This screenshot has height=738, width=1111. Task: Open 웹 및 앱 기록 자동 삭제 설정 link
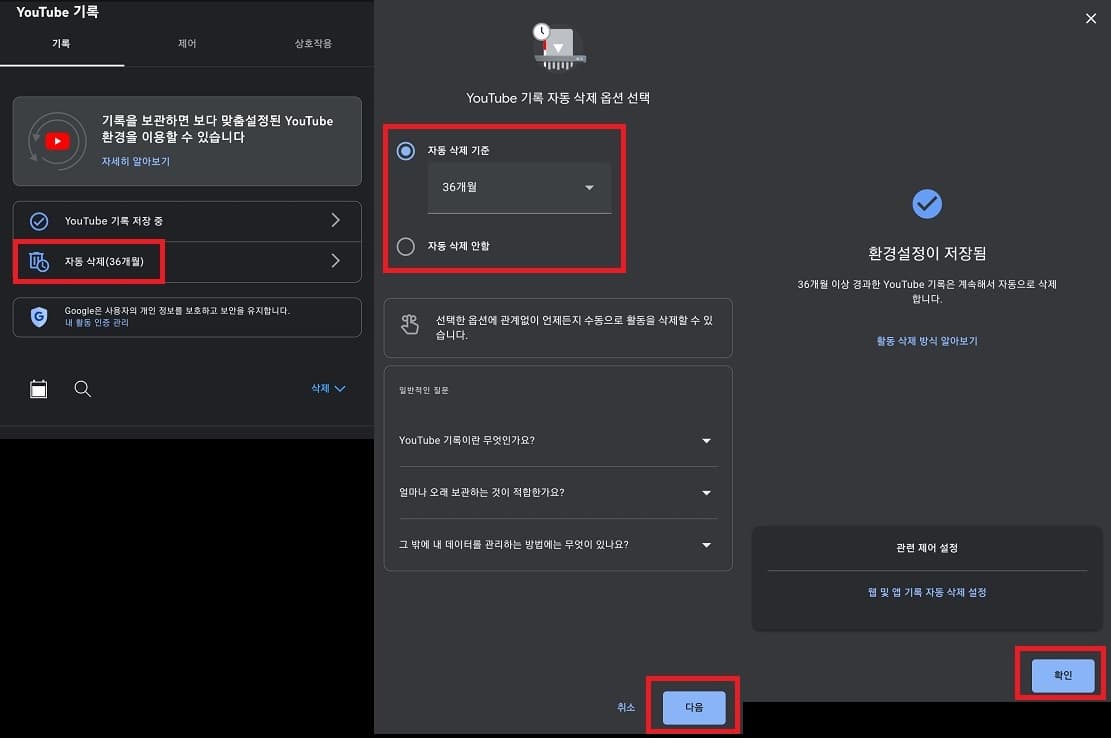click(x=927, y=593)
